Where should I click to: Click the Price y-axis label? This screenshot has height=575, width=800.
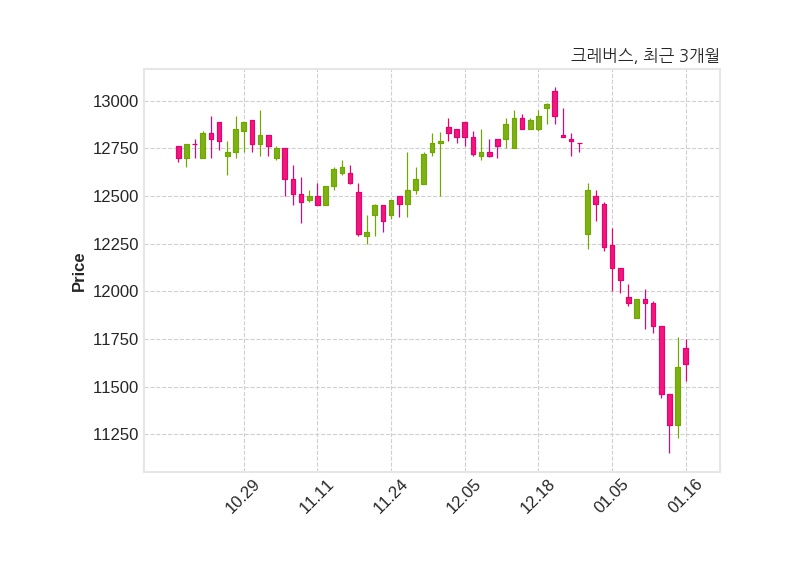coord(79,273)
